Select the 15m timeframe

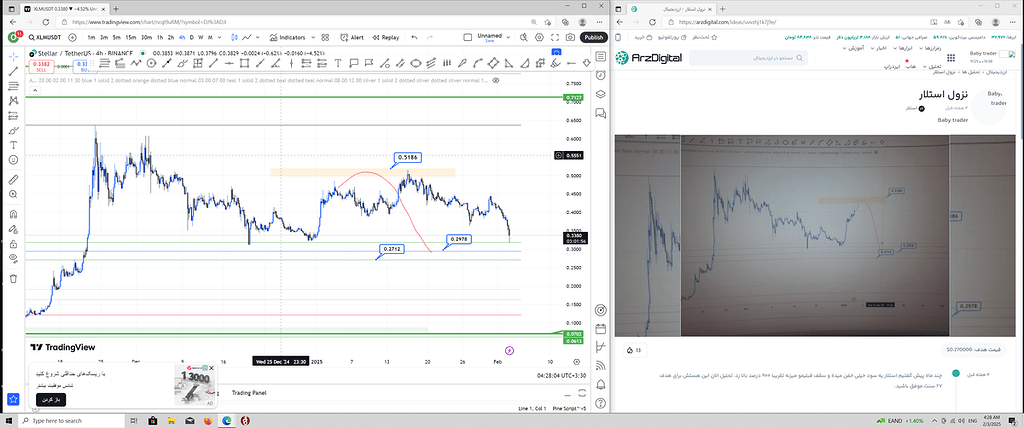click(x=130, y=37)
